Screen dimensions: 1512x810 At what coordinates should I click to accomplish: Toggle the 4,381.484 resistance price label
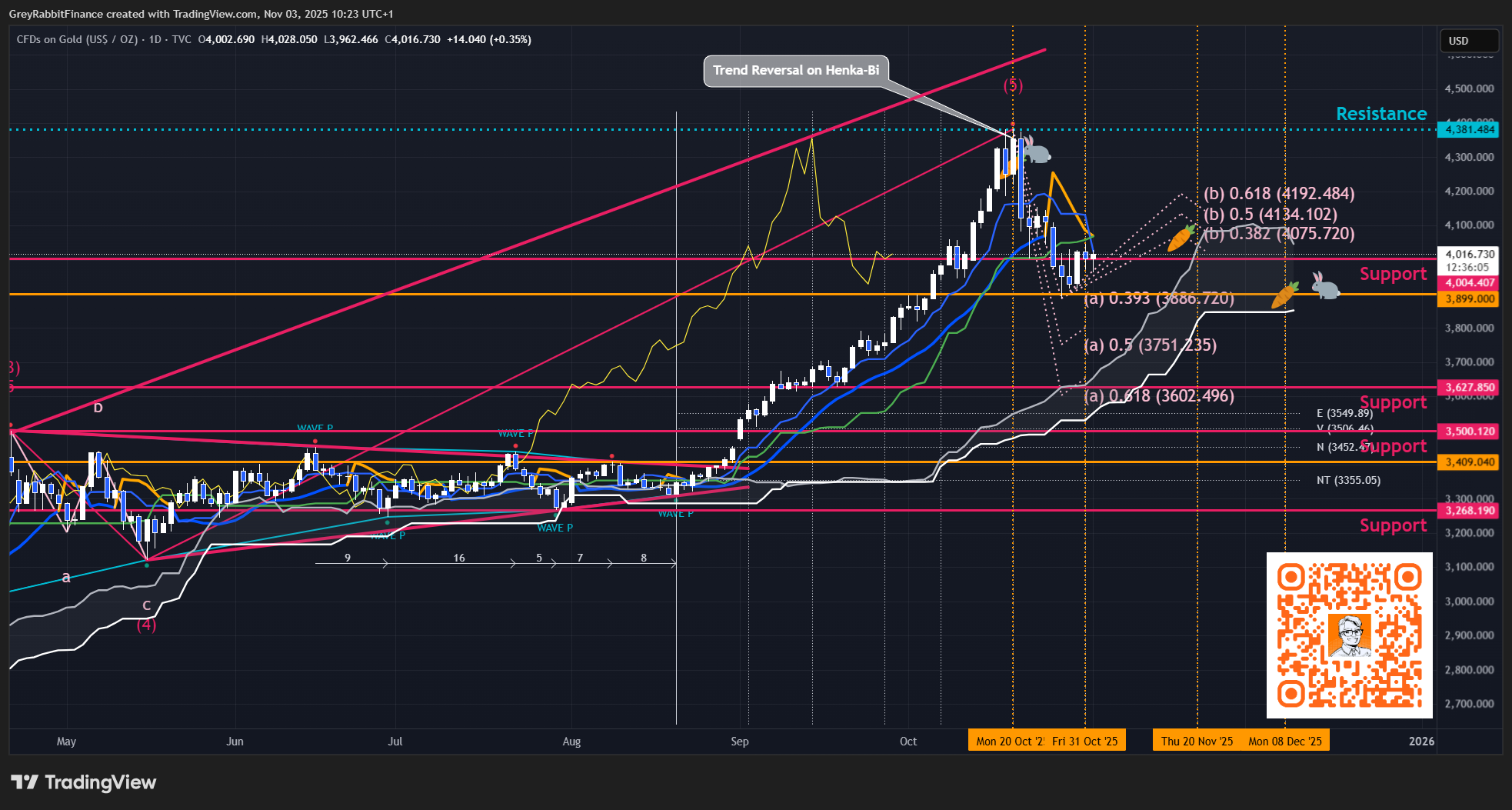point(1467,130)
